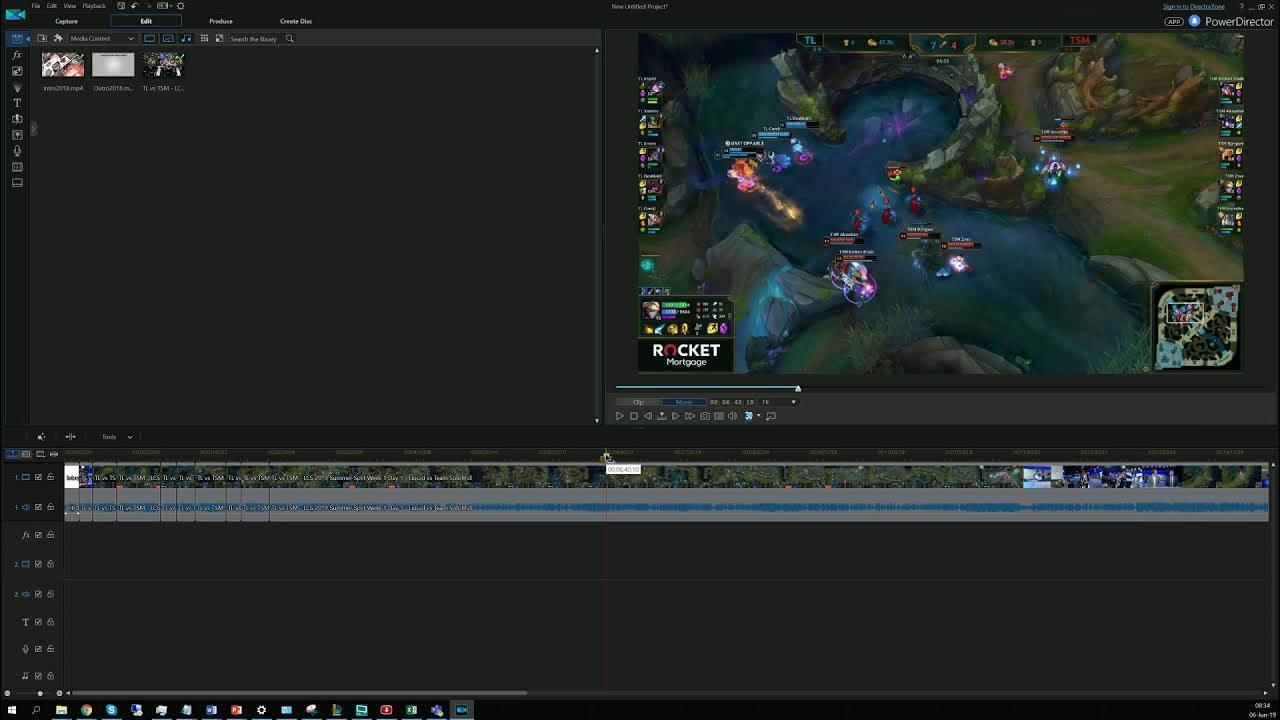This screenshot has width=1280, height=720.
Task: Take a snapshot of the preview
Action: pos(705,416)
